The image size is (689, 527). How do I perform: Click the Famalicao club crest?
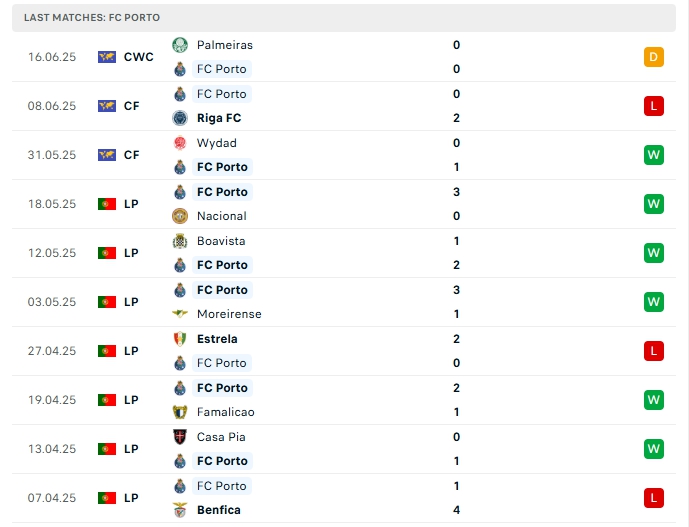(180, 412)
